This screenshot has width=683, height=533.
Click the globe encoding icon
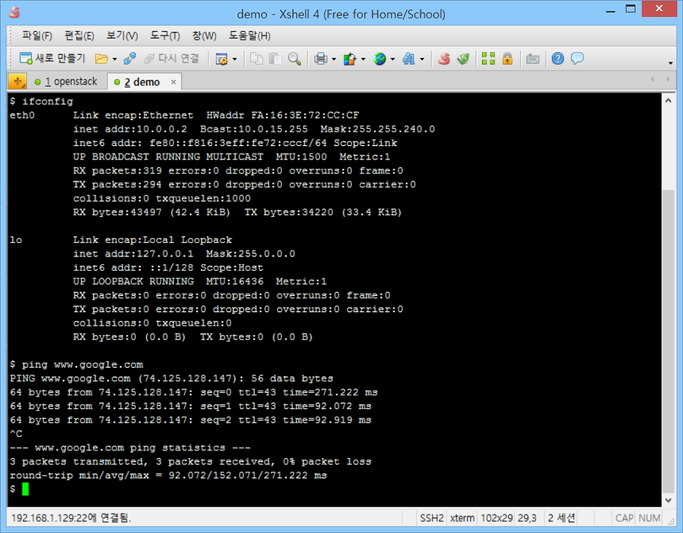click(380, 59)
